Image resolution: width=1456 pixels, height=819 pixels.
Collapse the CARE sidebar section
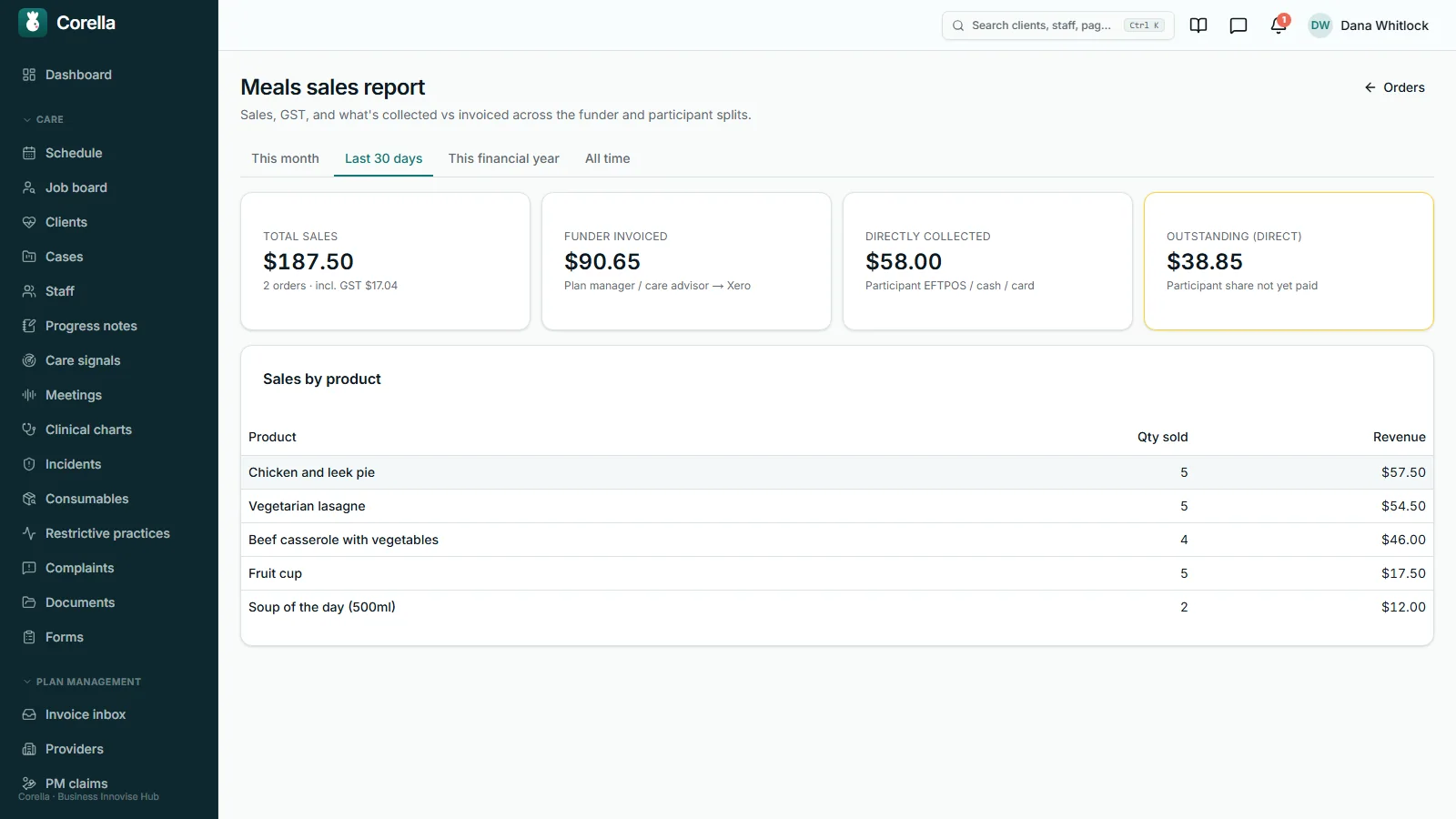pos(43,119)
